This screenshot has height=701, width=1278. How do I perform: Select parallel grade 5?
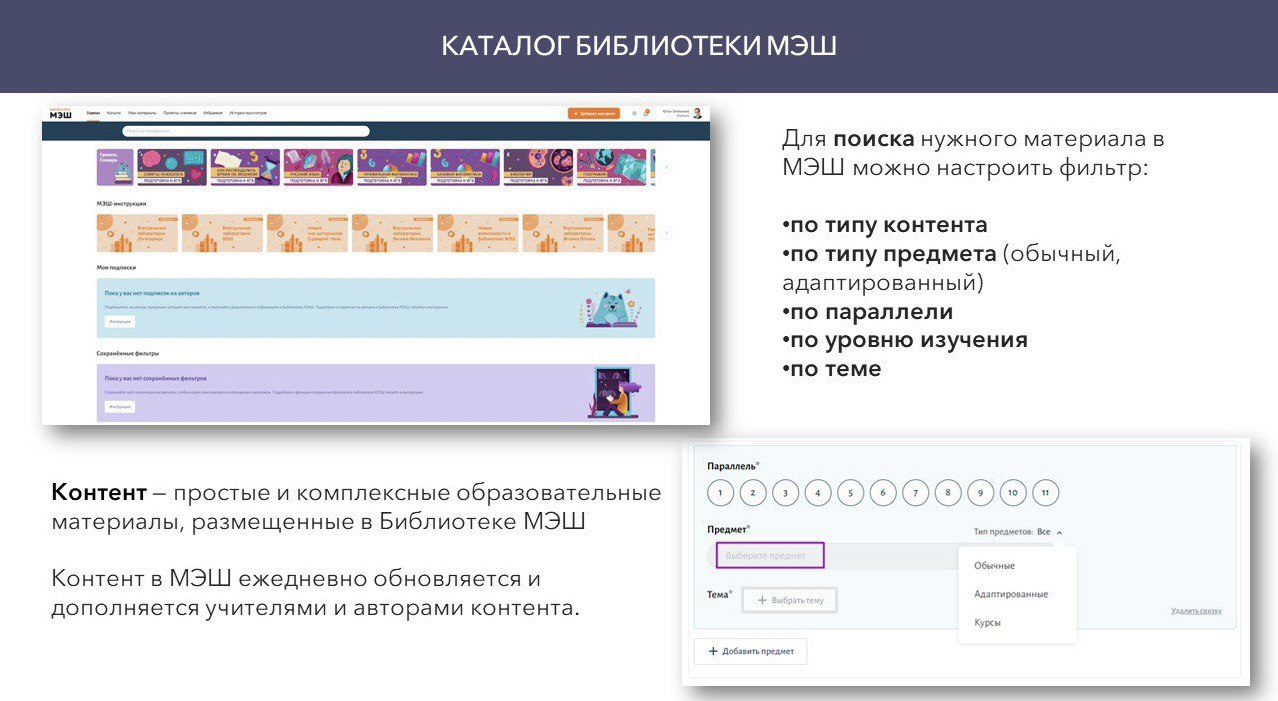850,492
